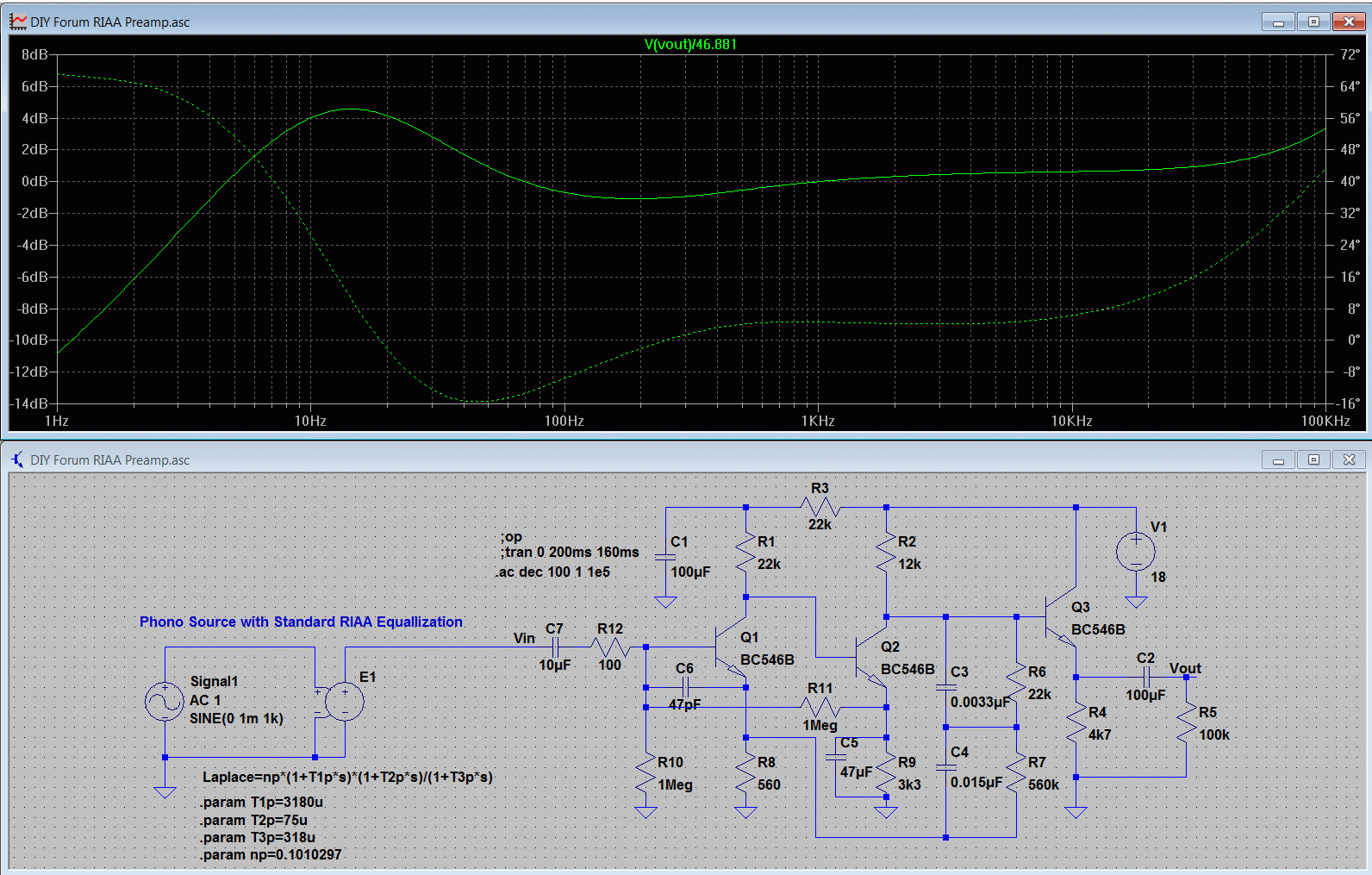
Task: Click the 8dB magnitude axis label
Action: point(34,54)
